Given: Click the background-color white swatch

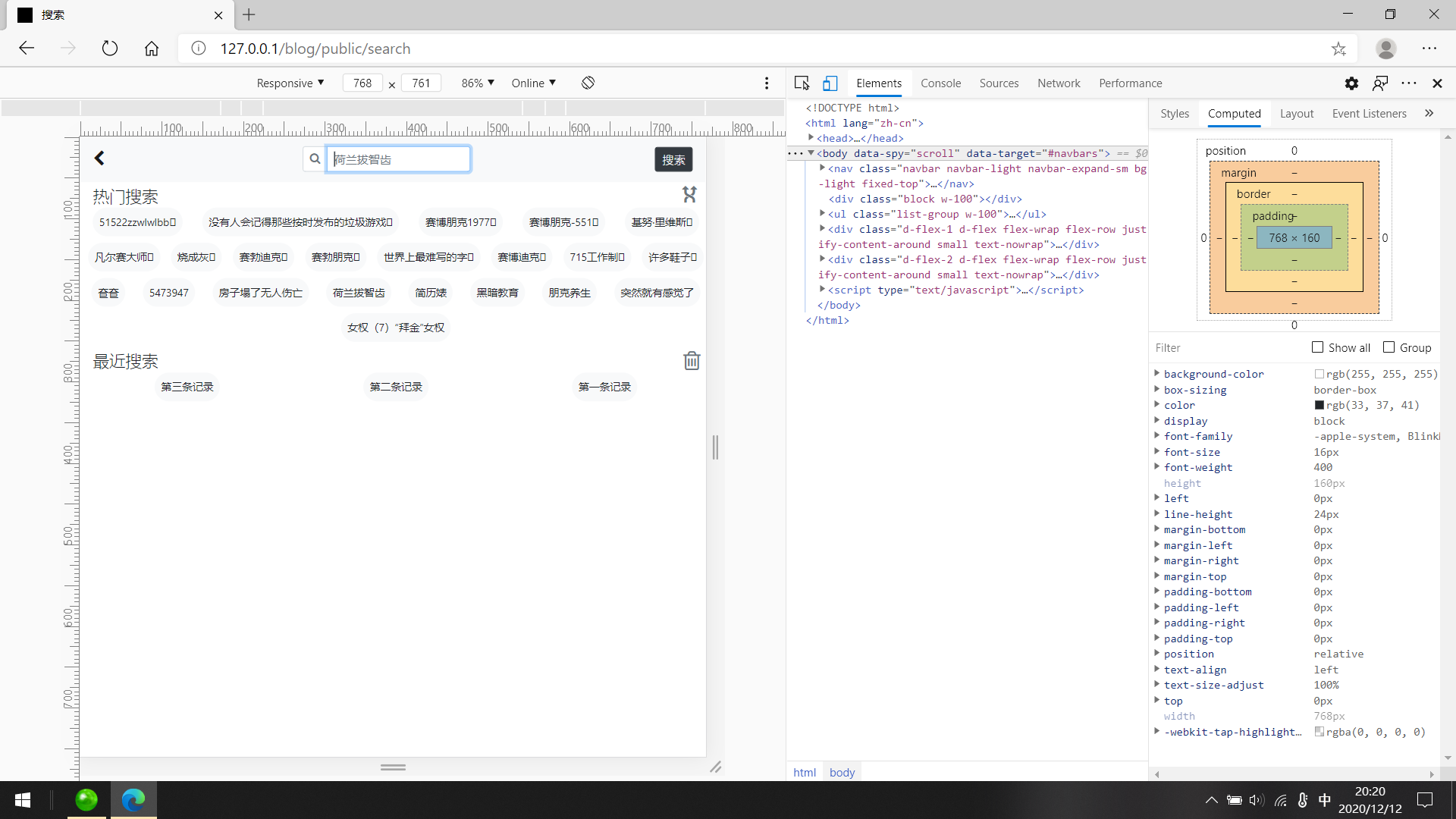Looking at the screenshot, I should 1319,374.
